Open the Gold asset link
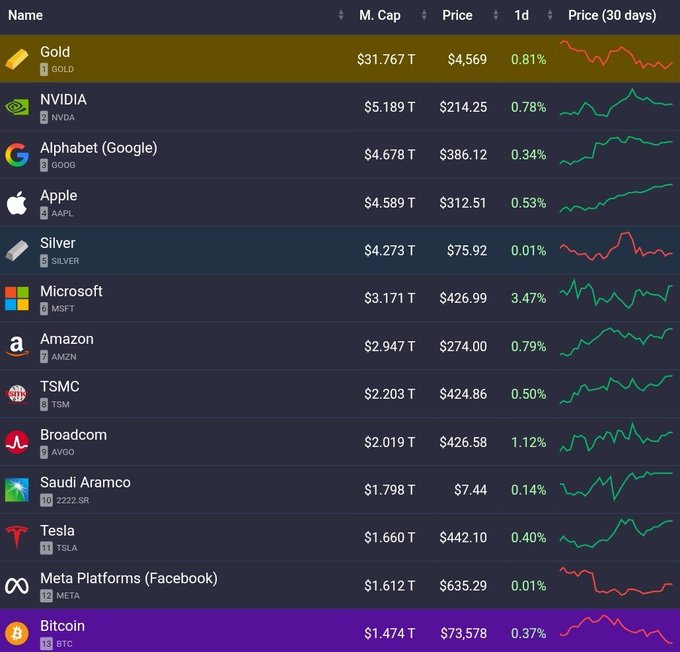This screenshot has width=680, height=652. click(55, 52)
